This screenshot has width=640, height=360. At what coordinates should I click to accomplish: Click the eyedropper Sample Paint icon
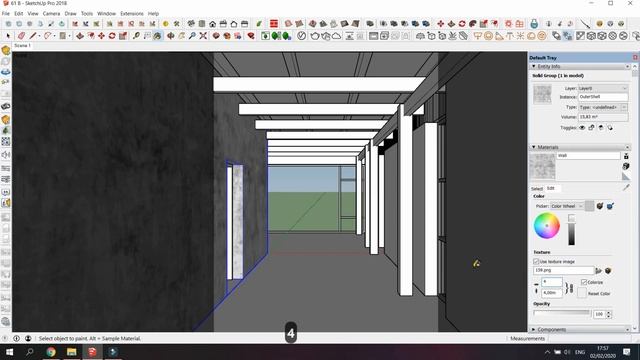(x=626, y=187)
